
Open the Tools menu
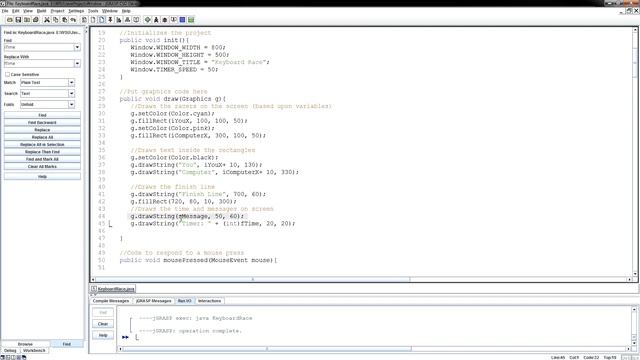[x=93, y=11]
